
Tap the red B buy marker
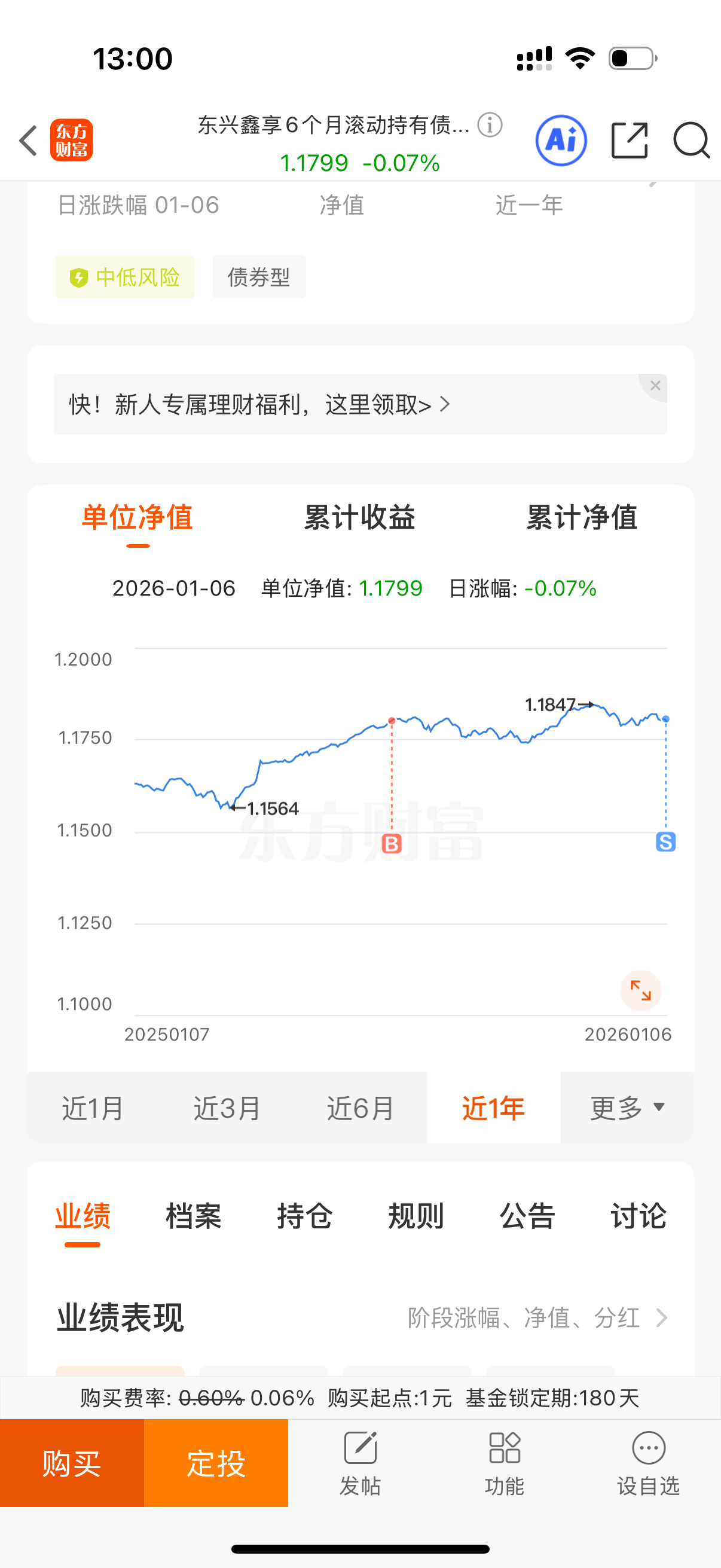click(x=391, y=844)
